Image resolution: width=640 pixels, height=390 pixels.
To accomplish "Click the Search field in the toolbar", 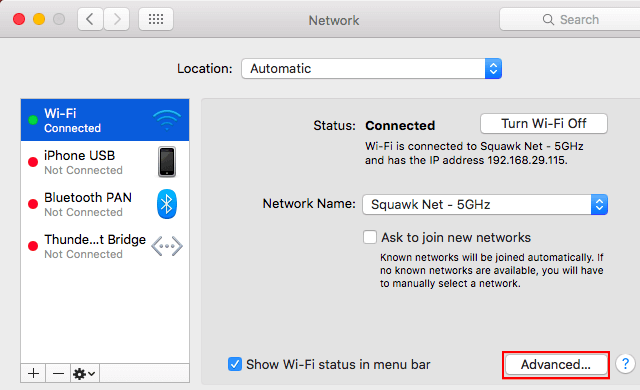I will pos(570,19).
